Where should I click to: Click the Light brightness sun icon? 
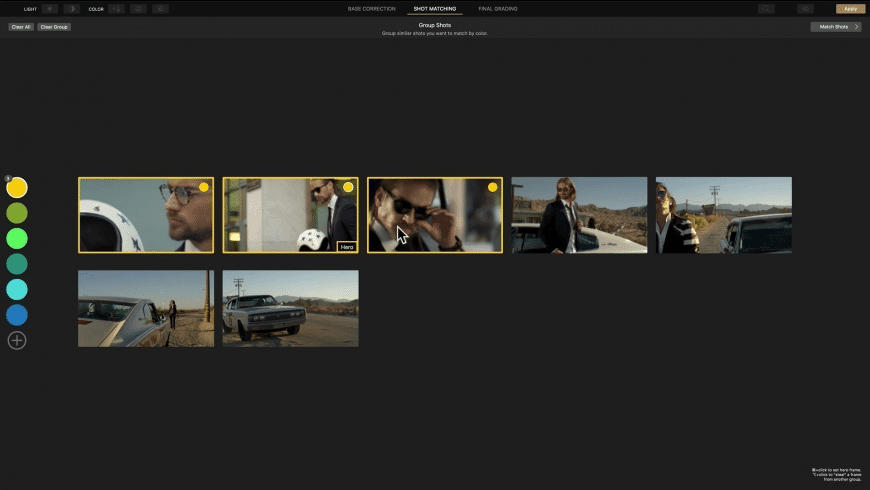pos(50,8)
